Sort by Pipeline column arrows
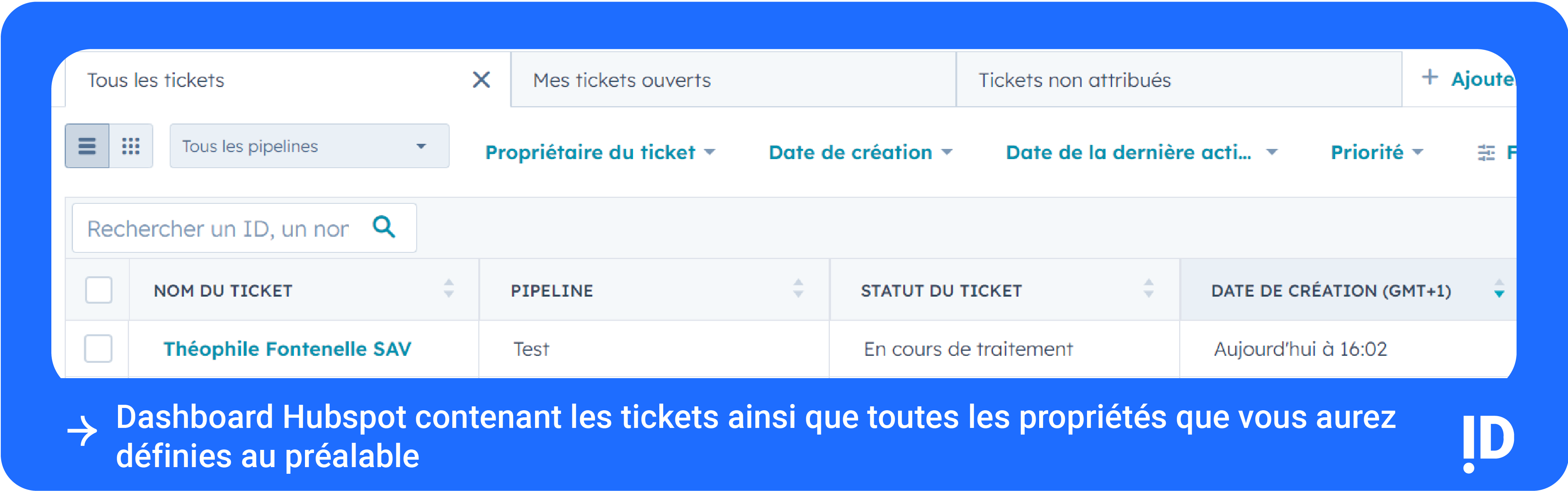The width and height of the screenshot is (1568, 491). point(798,288)
